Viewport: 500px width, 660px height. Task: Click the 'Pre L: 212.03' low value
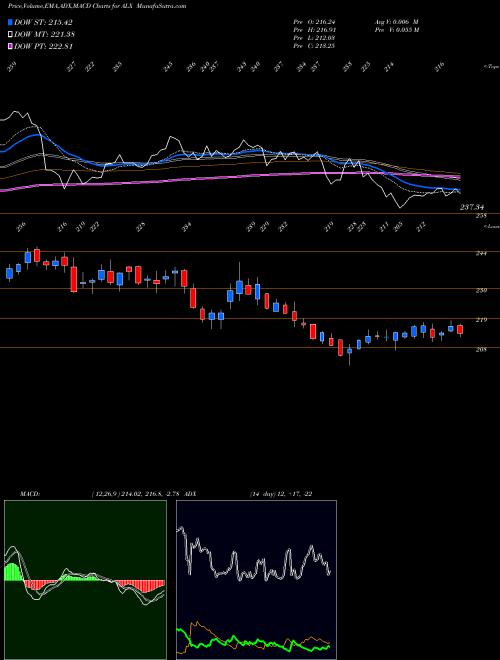click(x=314, y=38)
